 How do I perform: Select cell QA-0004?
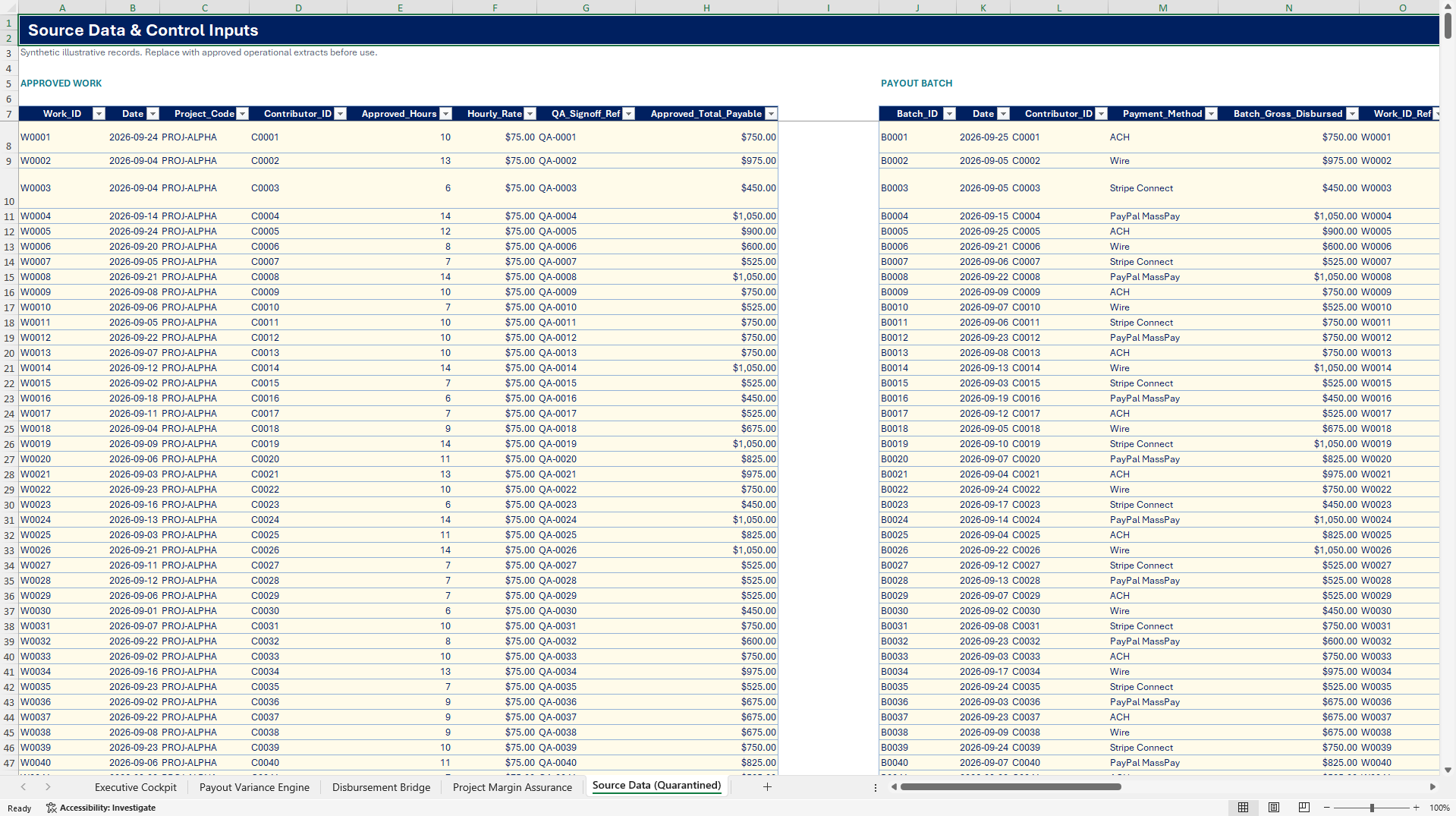coord(586,216)
